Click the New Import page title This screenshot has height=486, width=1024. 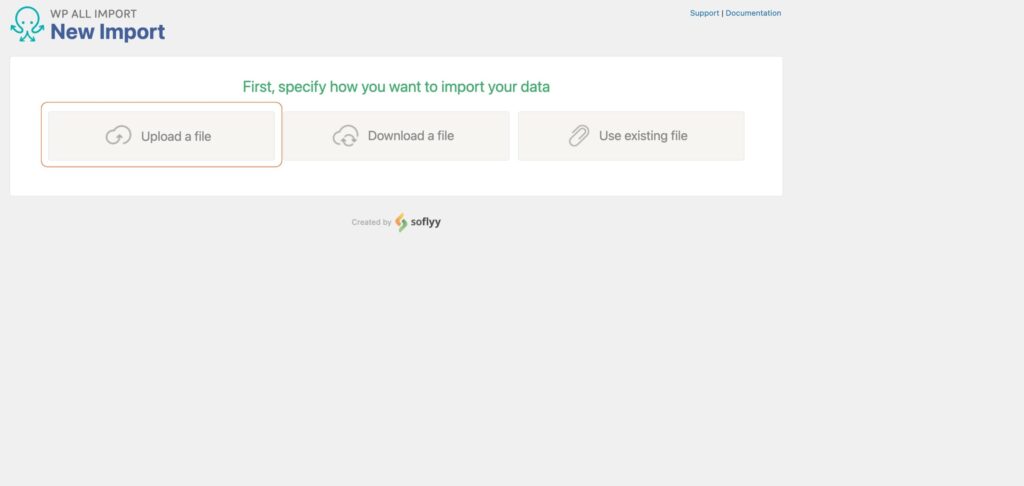pos(108,31)
